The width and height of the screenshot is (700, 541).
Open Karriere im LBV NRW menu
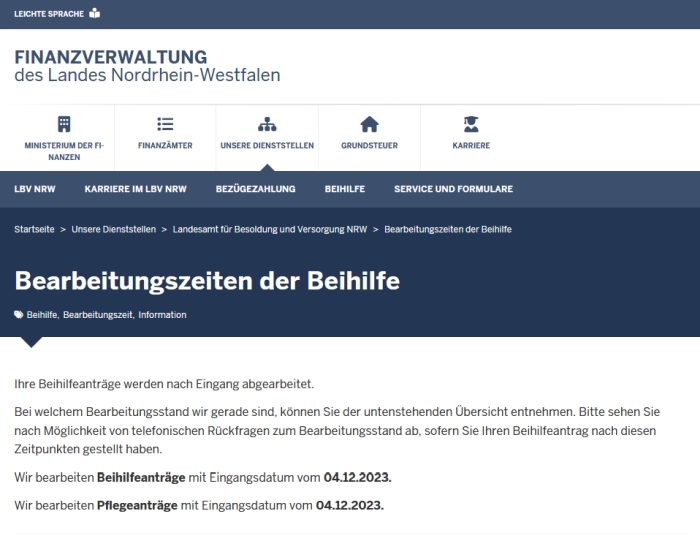[x=135, y=189]
